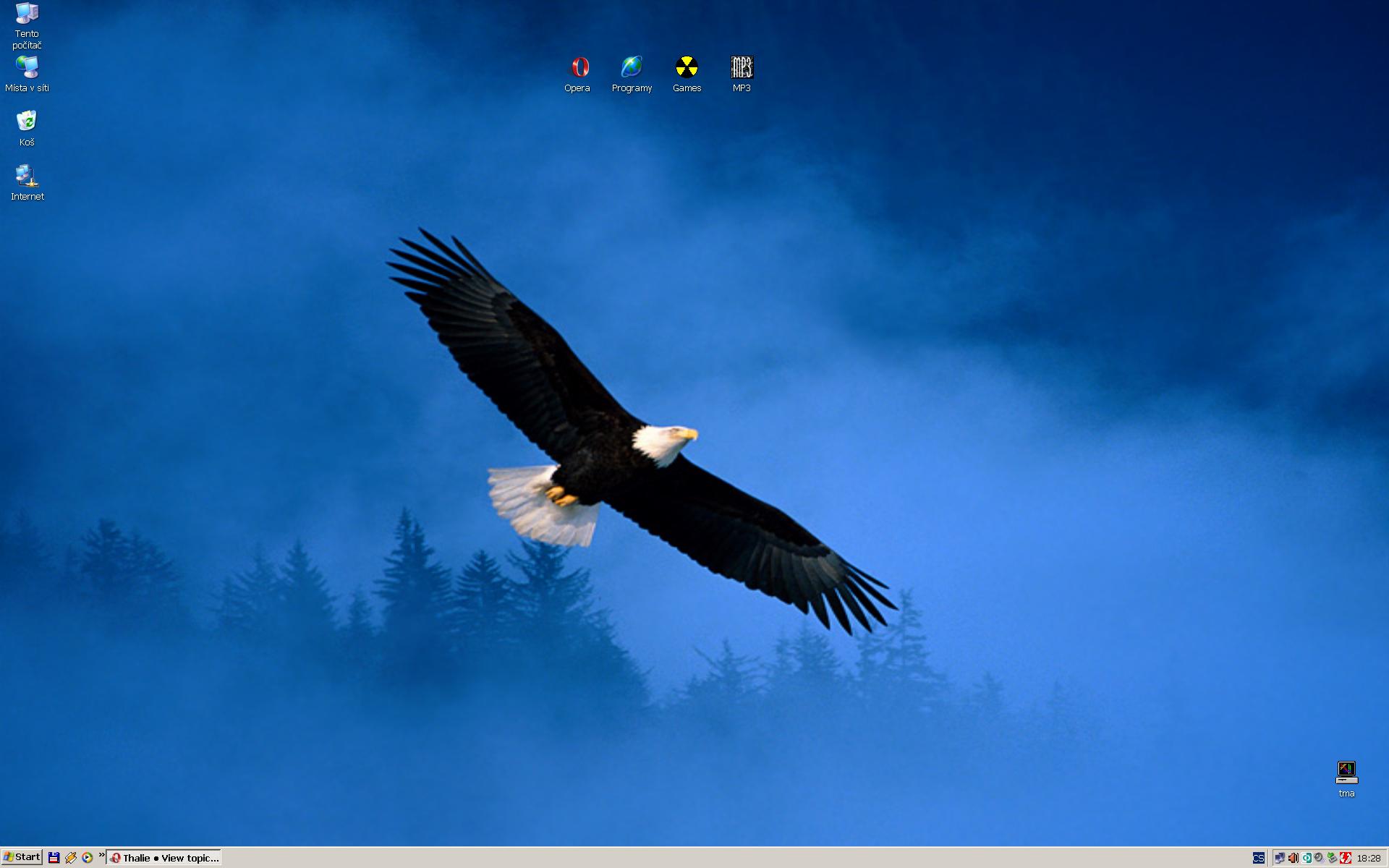Switch to Thalie View topic taskbar window

click(165, 858)
